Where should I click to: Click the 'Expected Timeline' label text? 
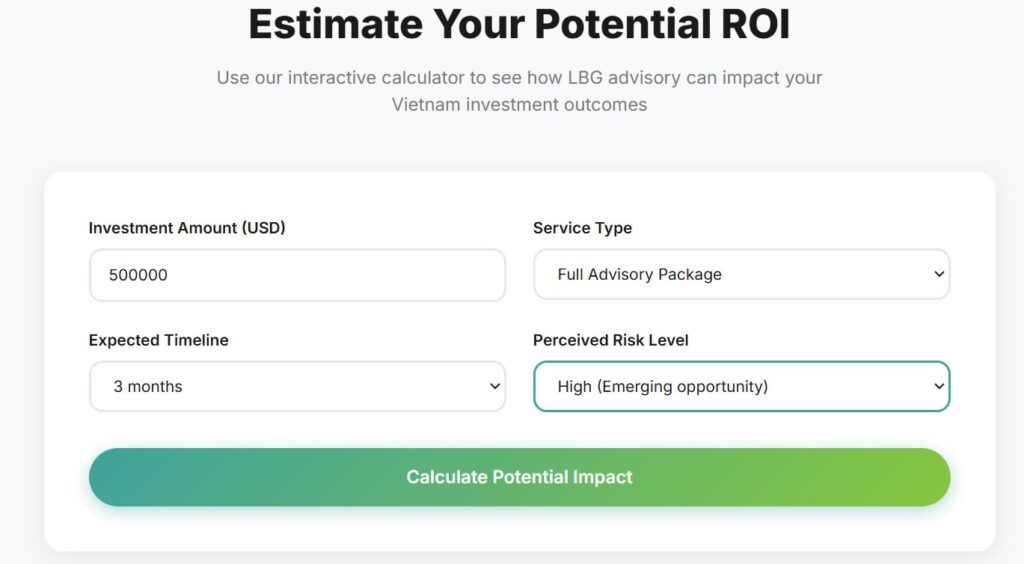coord(158,340)
